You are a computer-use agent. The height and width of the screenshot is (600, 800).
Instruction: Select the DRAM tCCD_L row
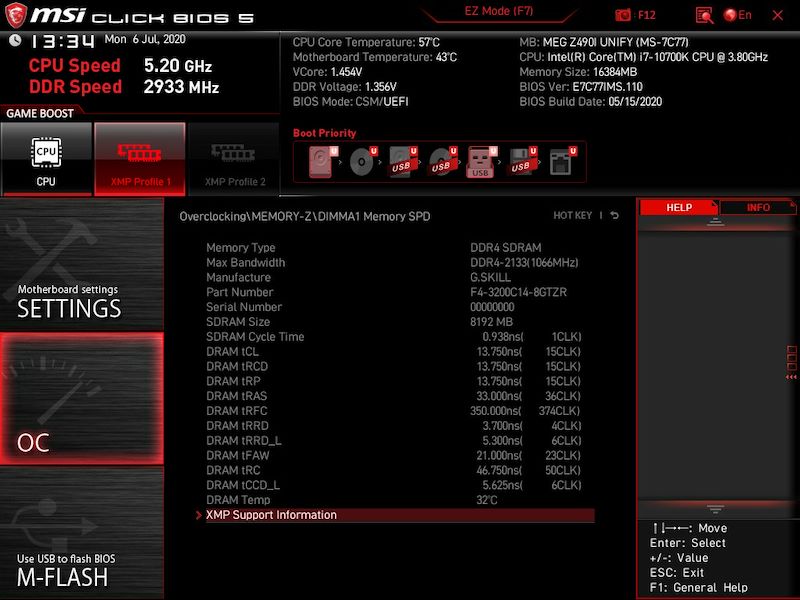(400, 485)
